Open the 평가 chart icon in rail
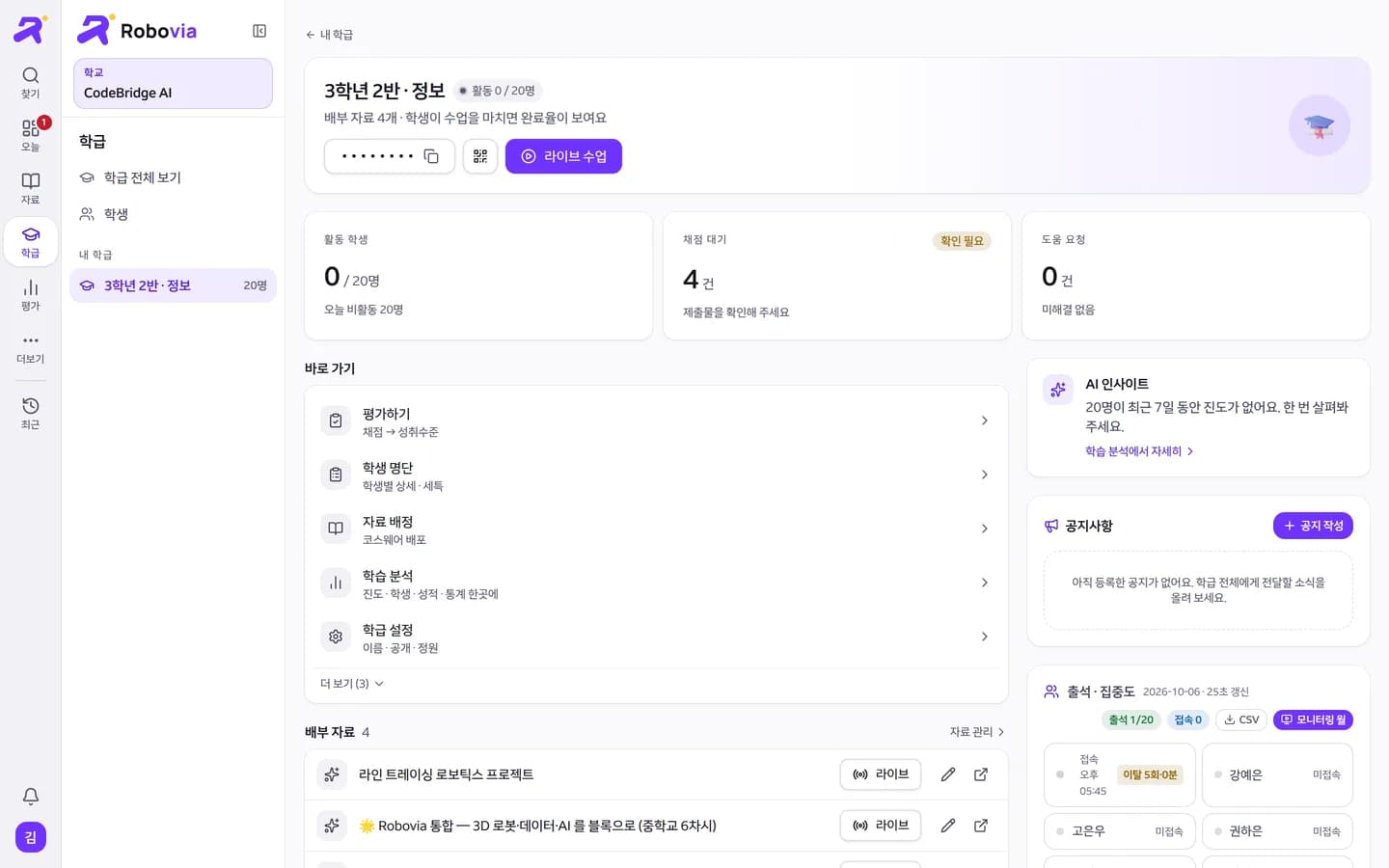Screen dimensions: 1389x868 coord(30,294)
